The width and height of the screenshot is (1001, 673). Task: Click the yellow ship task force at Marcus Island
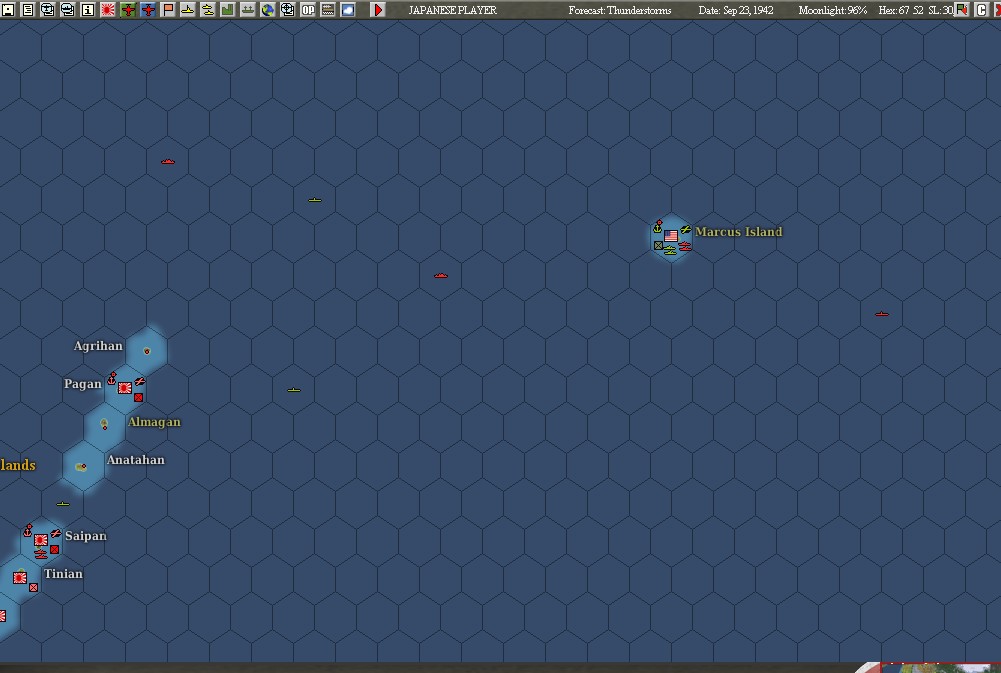[x=670, y=251]
